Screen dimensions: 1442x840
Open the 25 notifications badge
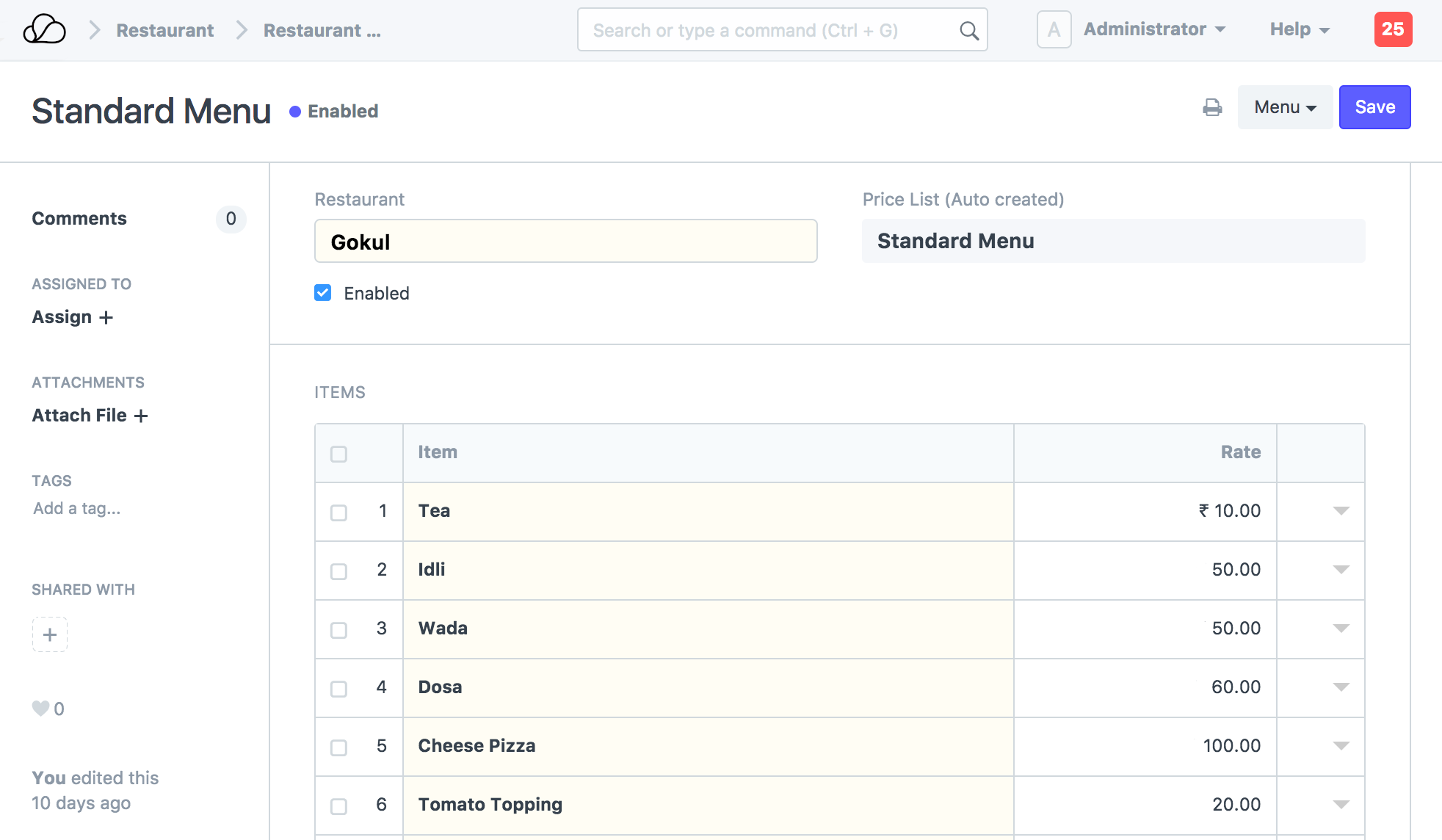click(x=1393, y=30)
